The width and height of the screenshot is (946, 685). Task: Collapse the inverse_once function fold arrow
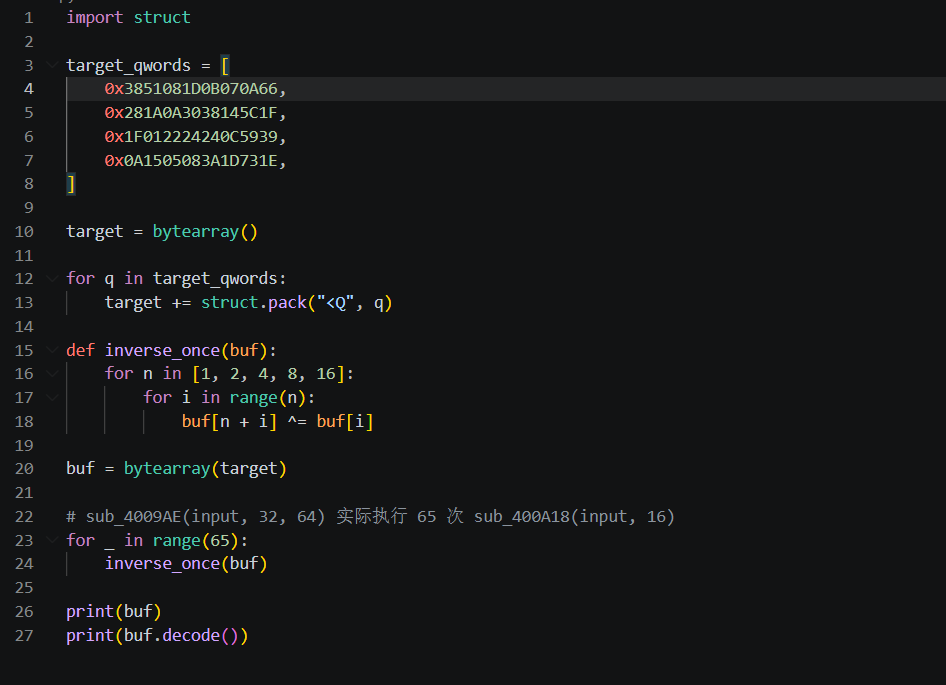[52, 350]
